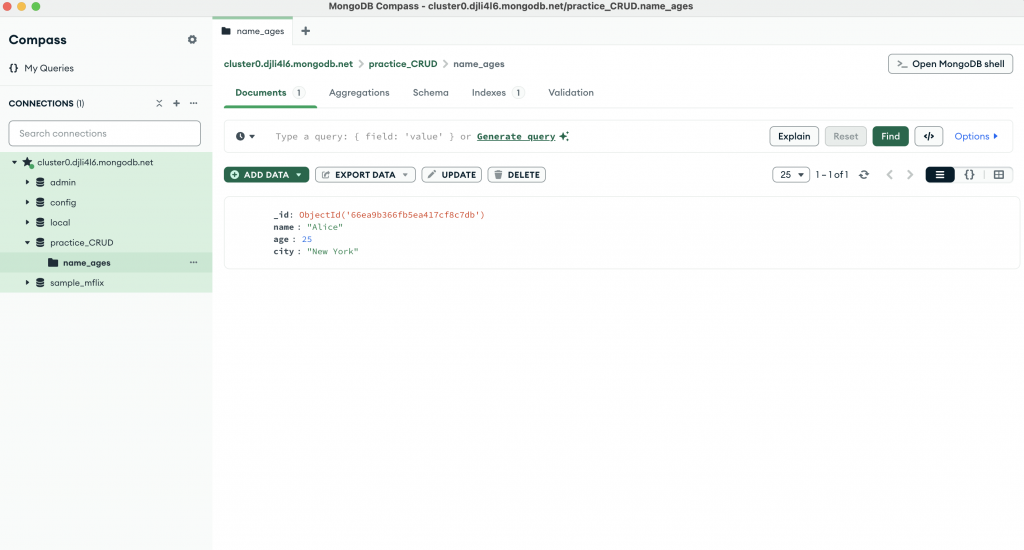Export query to language code icon
1024x550 pixels.
928,136
